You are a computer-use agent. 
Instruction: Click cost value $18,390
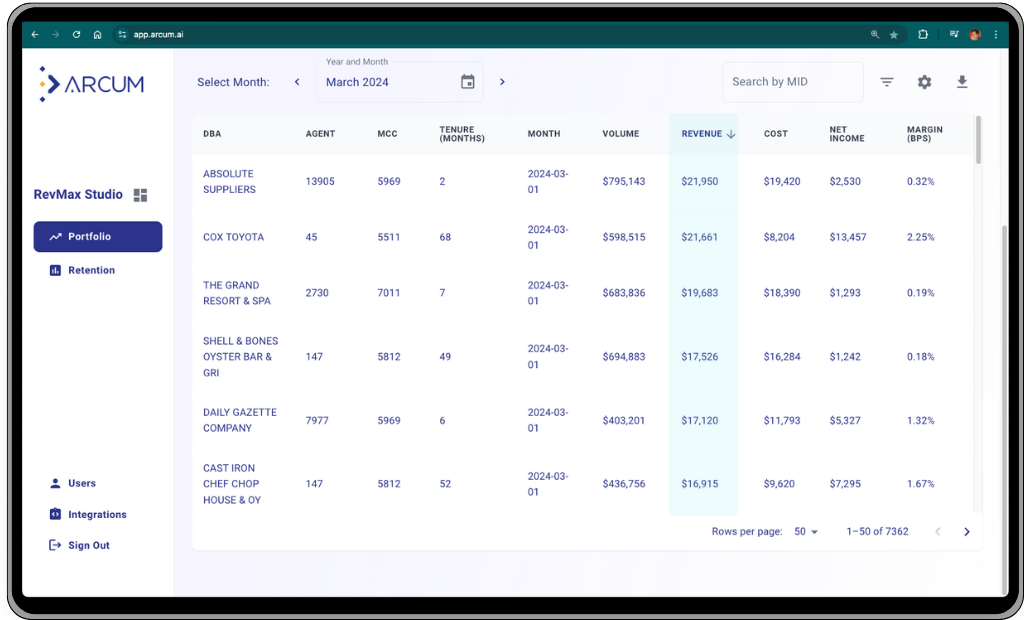782,293
